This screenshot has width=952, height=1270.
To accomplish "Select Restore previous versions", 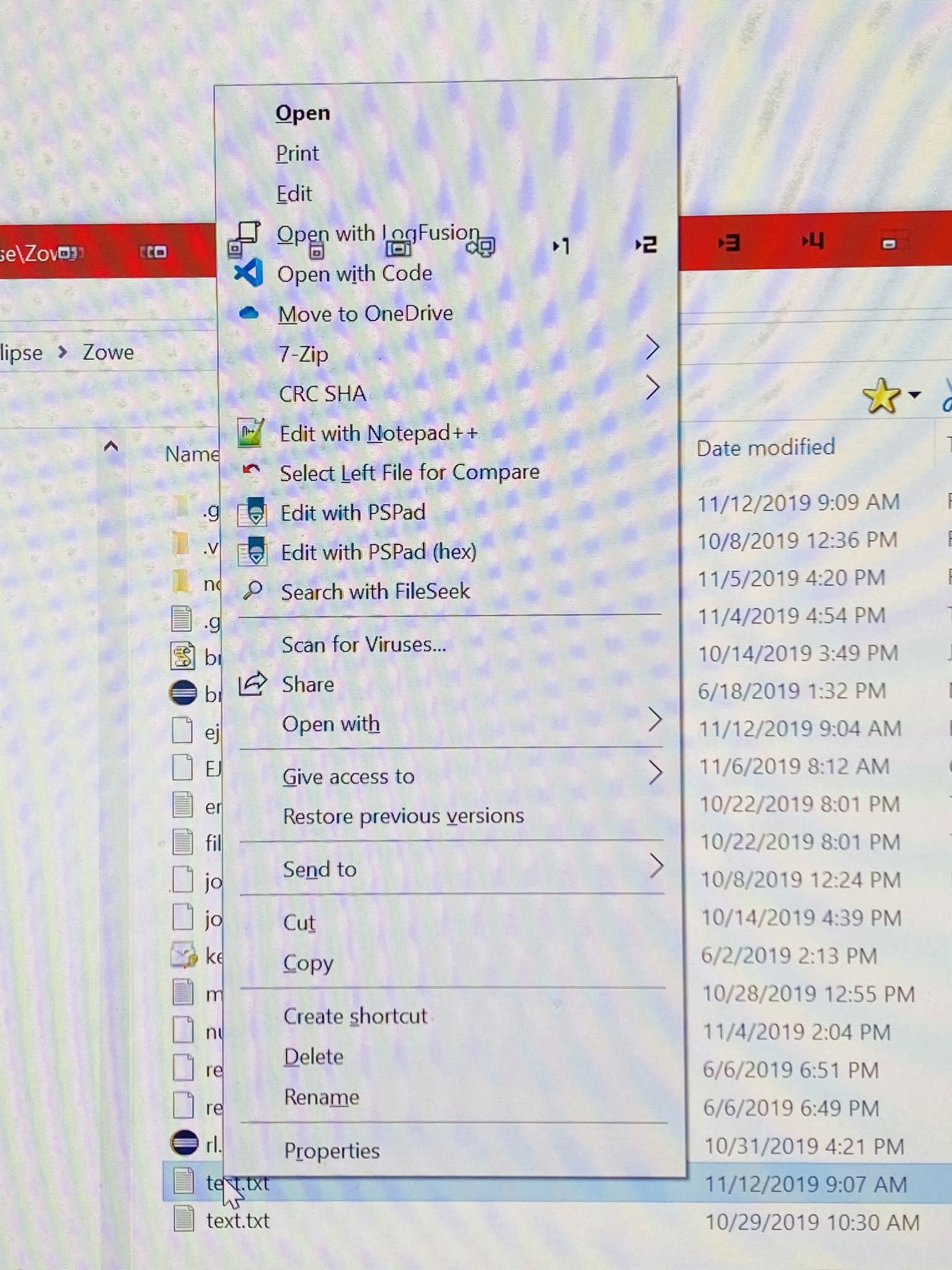I will pyautogui.click(x=403, y=816).
